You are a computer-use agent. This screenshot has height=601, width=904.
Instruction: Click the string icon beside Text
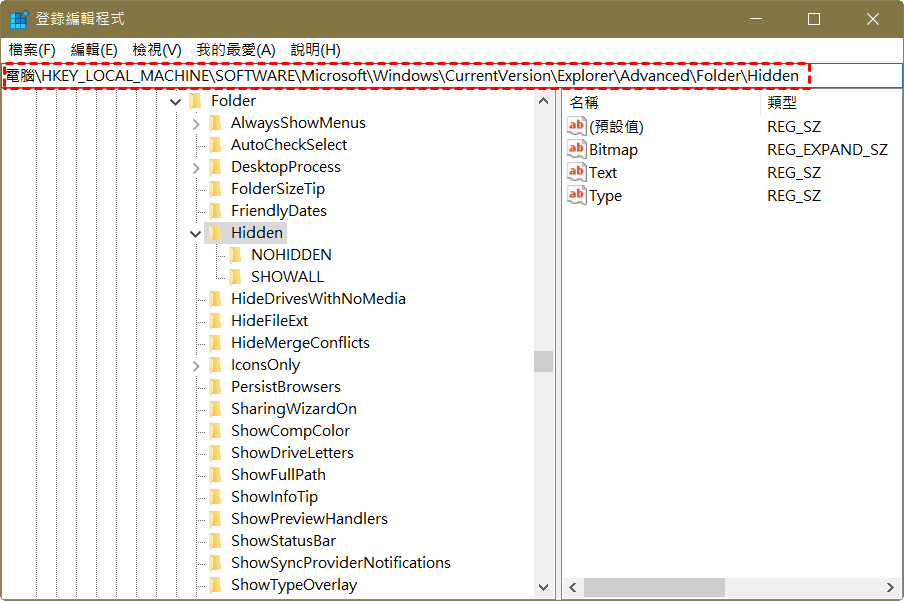[x=577, y=172]
